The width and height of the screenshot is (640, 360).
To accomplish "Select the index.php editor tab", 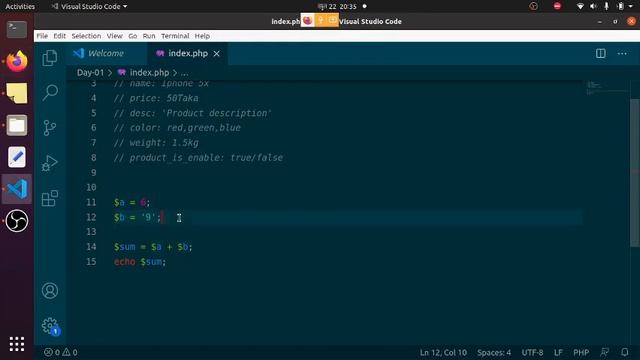I will coord(188,53).
